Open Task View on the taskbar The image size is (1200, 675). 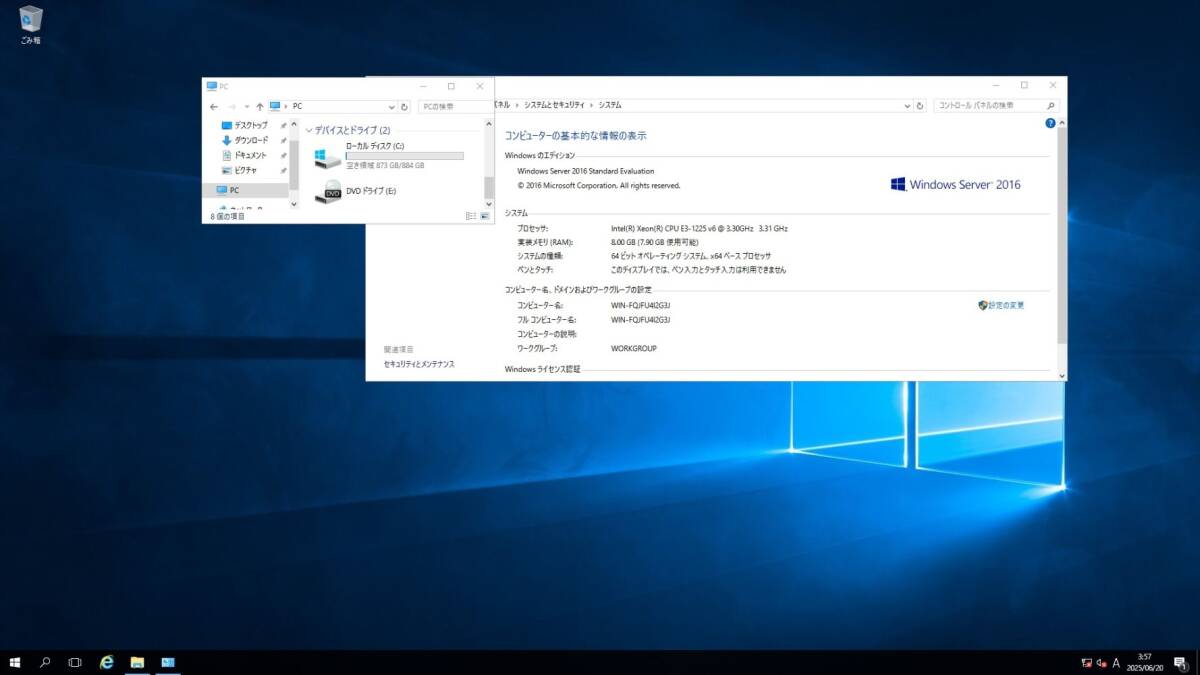click(x=75, y=662)
